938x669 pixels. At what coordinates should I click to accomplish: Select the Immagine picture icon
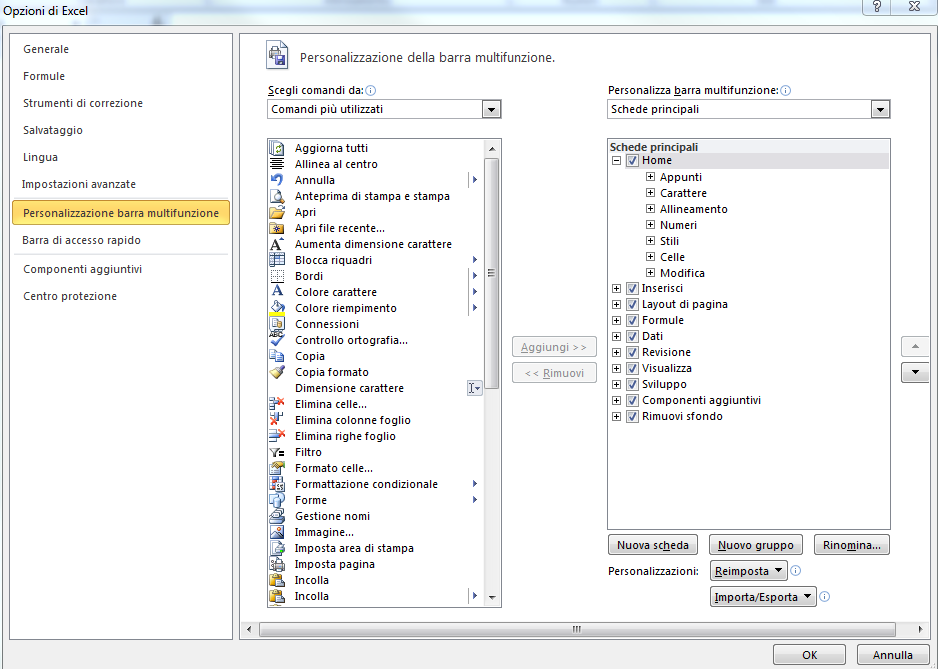pyautogui.click(x=277, y=532)
